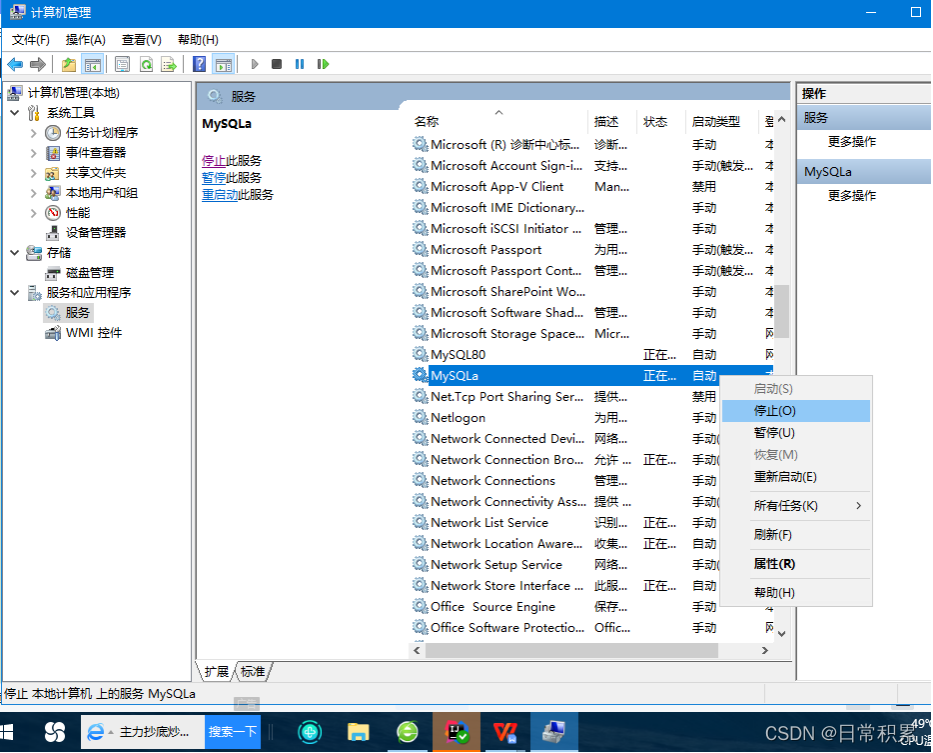This screenshot has height=753, width=933.
Task: Click the 停止 this service link
Action: point(214,161)
